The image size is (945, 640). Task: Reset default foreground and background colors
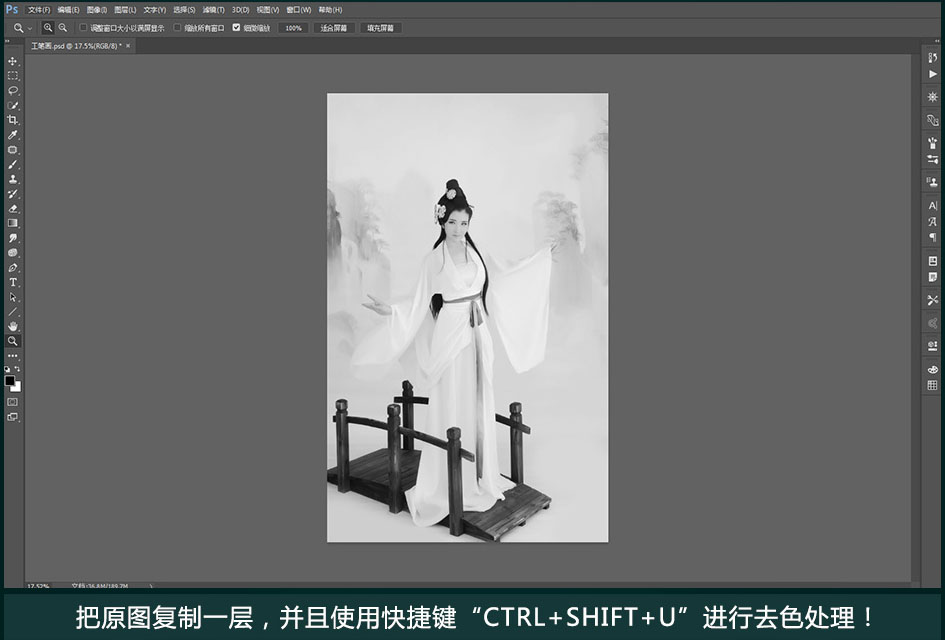[x=7, y=369]
